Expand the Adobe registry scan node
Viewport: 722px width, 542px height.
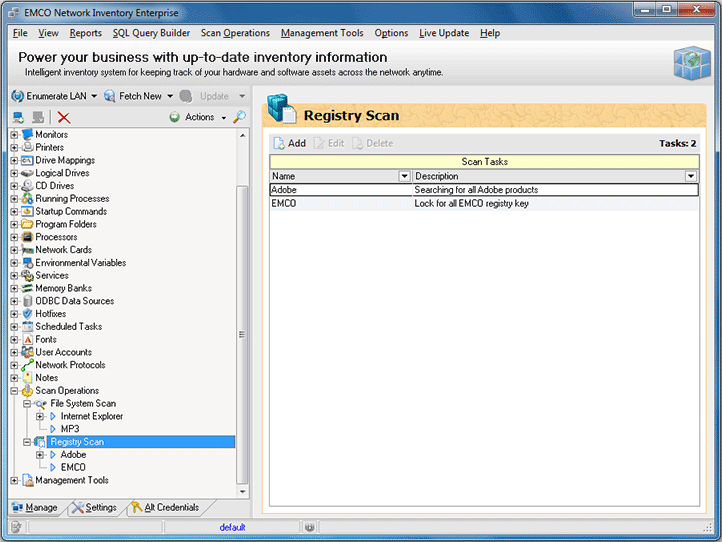(x=40, y=455)
